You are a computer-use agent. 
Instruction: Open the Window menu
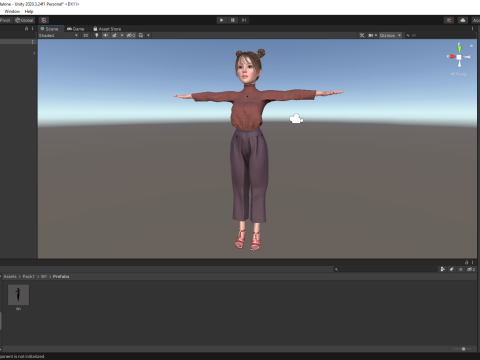coord(12,11)
